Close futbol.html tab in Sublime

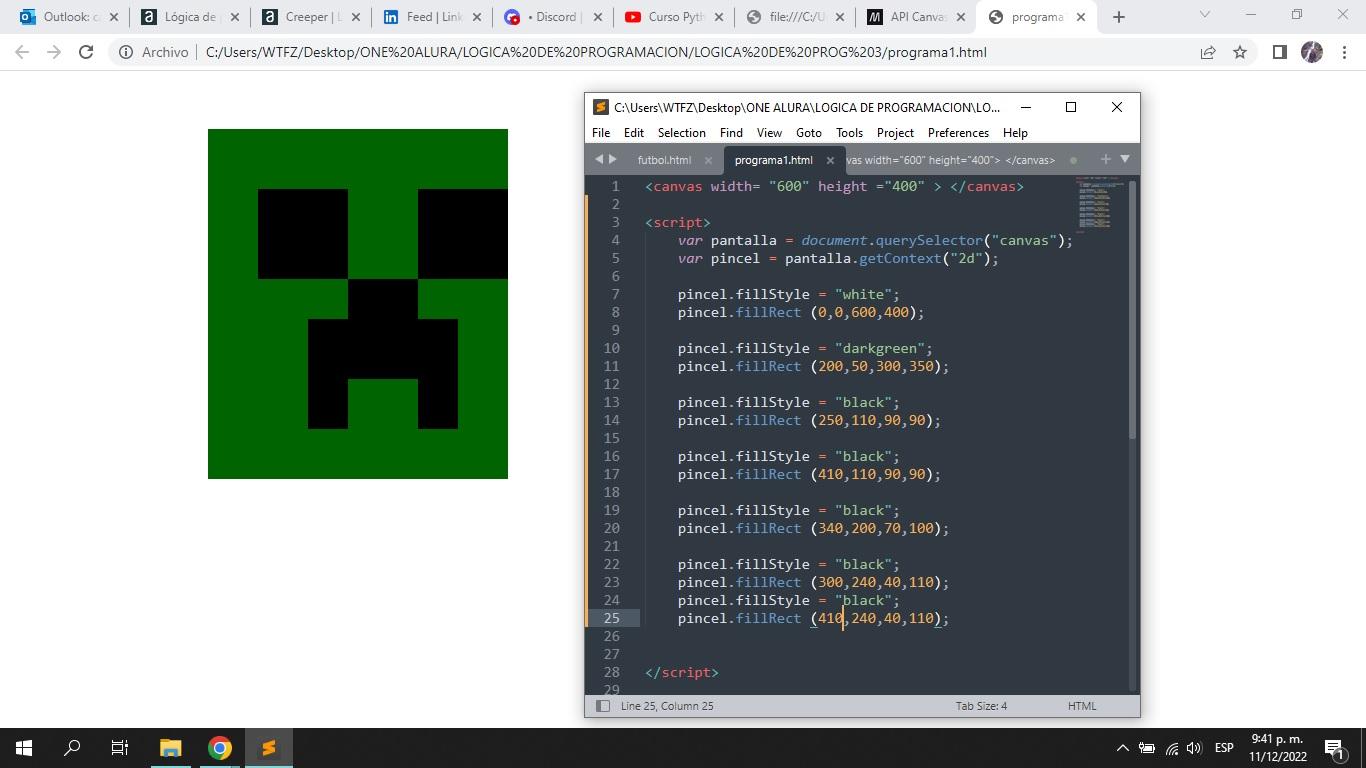pos(708,160)
